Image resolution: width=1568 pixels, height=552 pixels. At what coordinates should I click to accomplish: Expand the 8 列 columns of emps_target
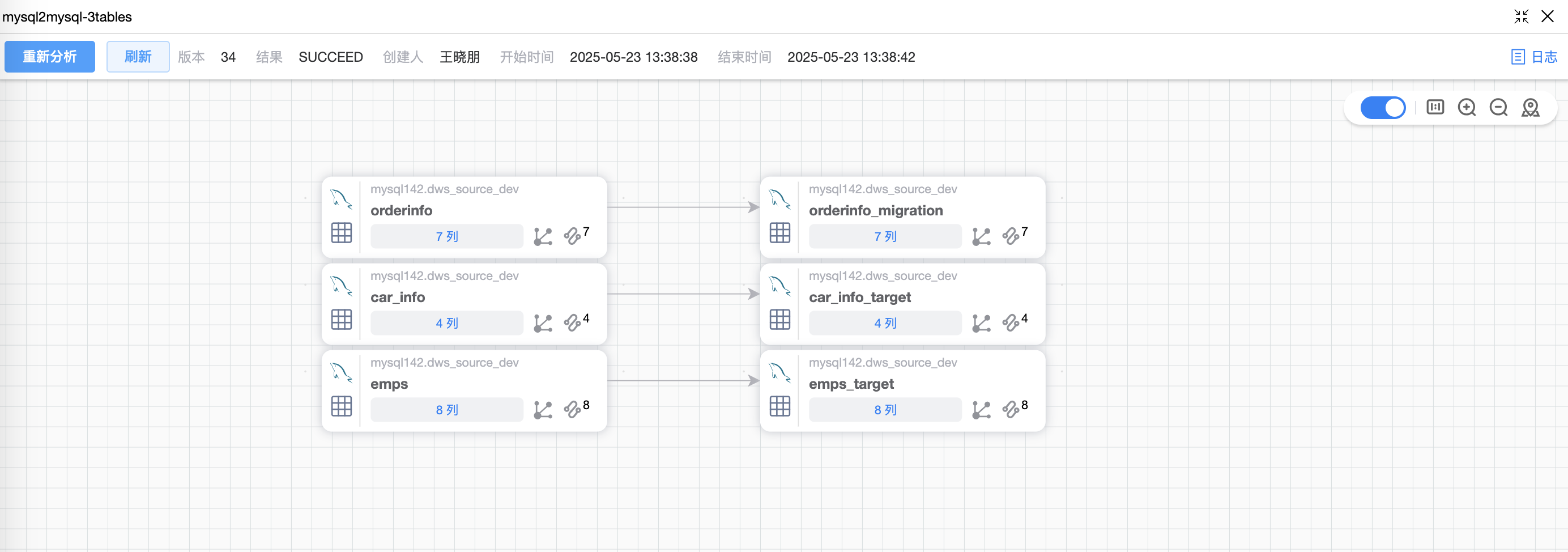(x=884, y=410)
